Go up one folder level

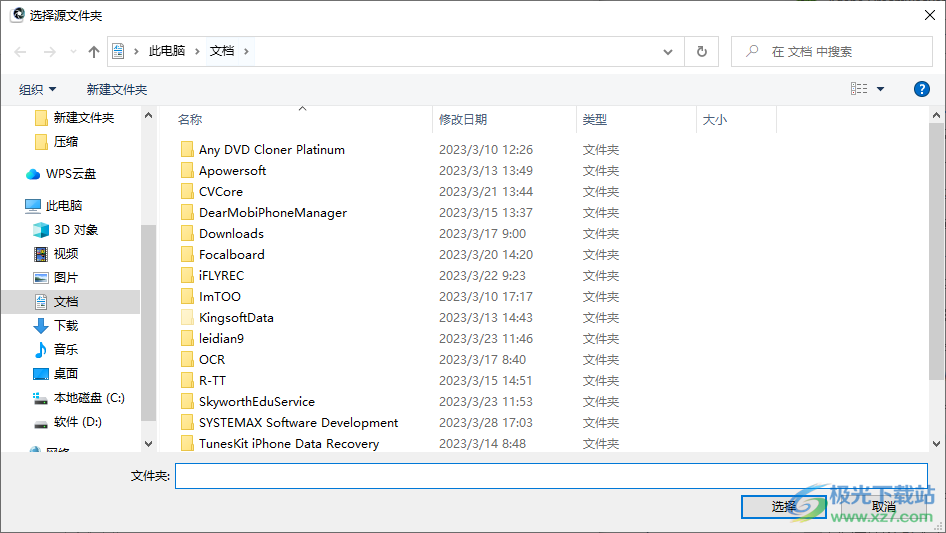coord(94,52)
